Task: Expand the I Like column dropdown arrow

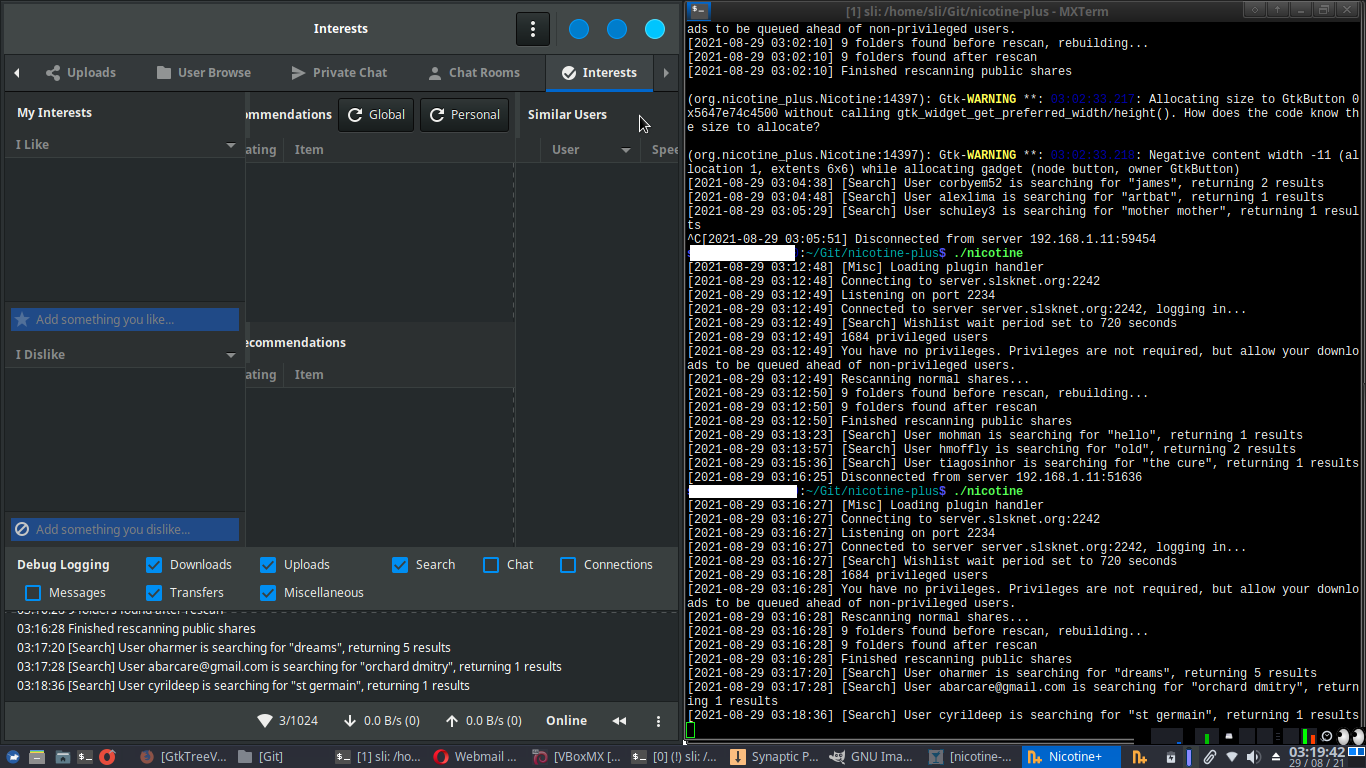Action: (x=231, y=145)
